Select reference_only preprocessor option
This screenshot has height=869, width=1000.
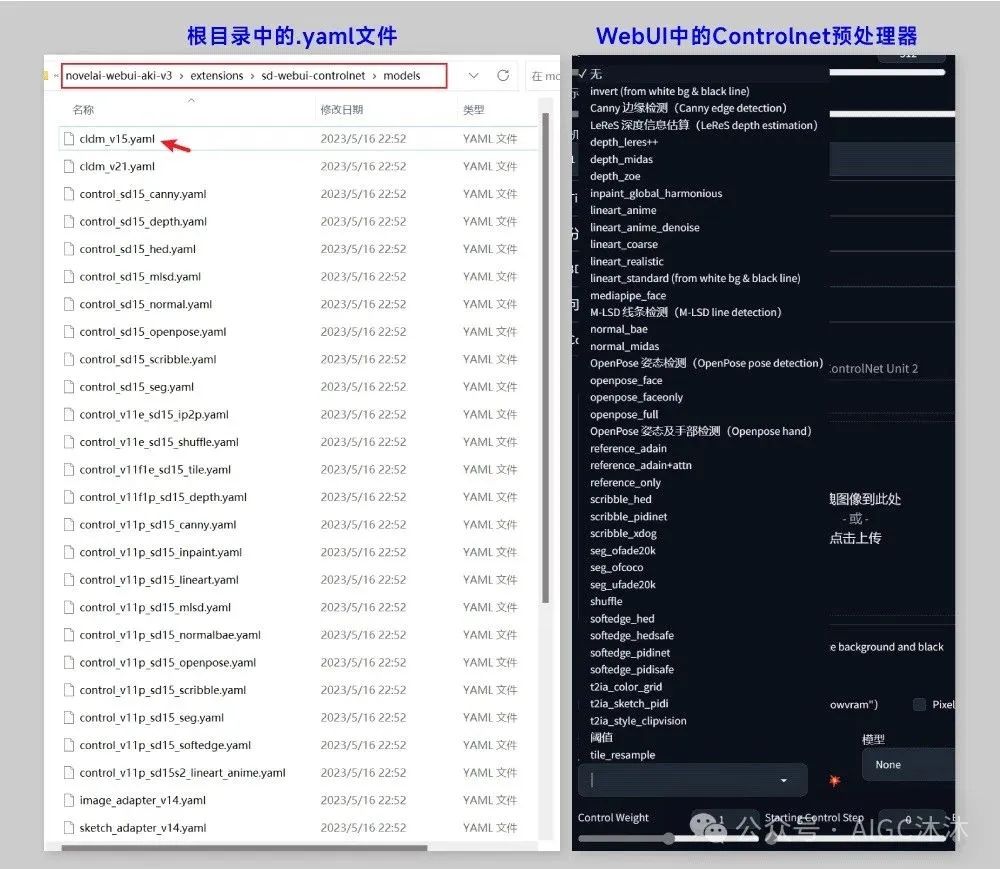tap(626, 483)
